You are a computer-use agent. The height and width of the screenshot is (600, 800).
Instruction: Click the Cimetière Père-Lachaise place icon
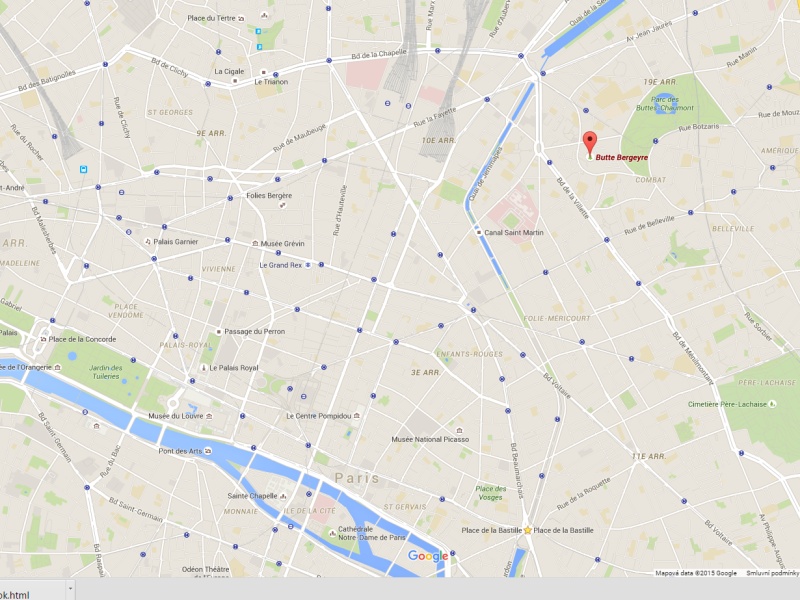coord(773,404)
